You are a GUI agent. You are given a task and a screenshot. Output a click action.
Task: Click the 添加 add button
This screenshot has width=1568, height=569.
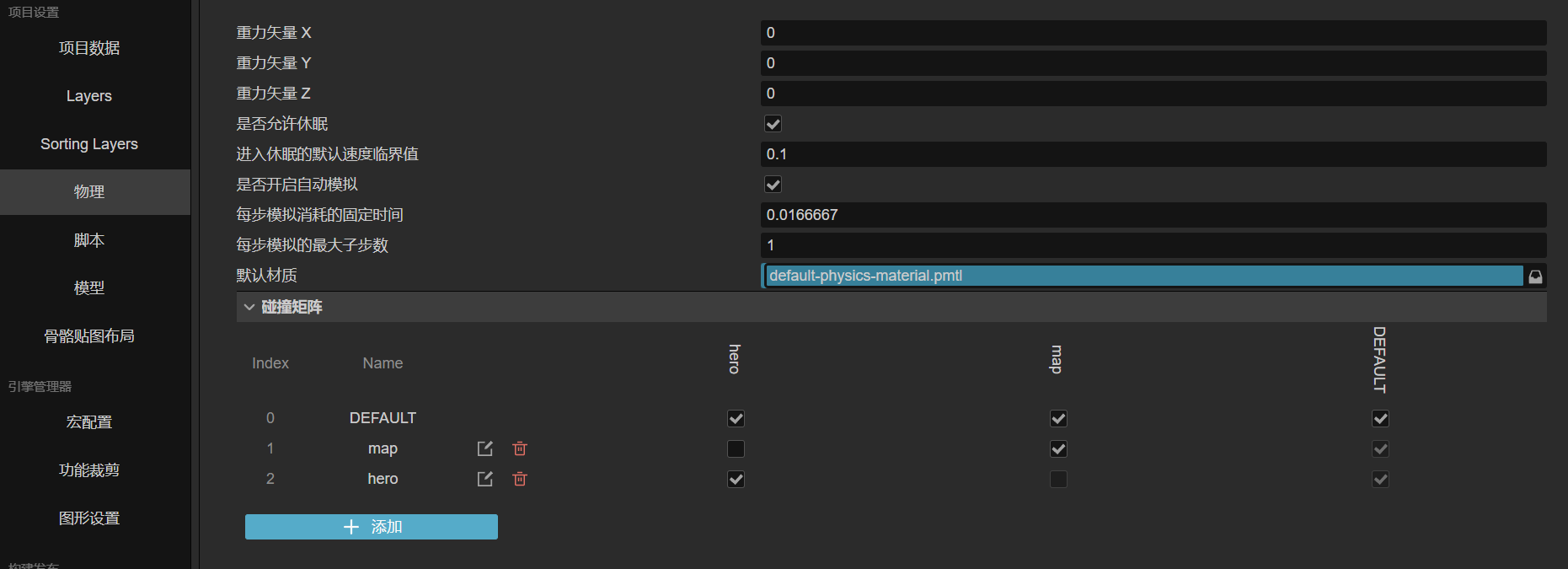(372, 527)
